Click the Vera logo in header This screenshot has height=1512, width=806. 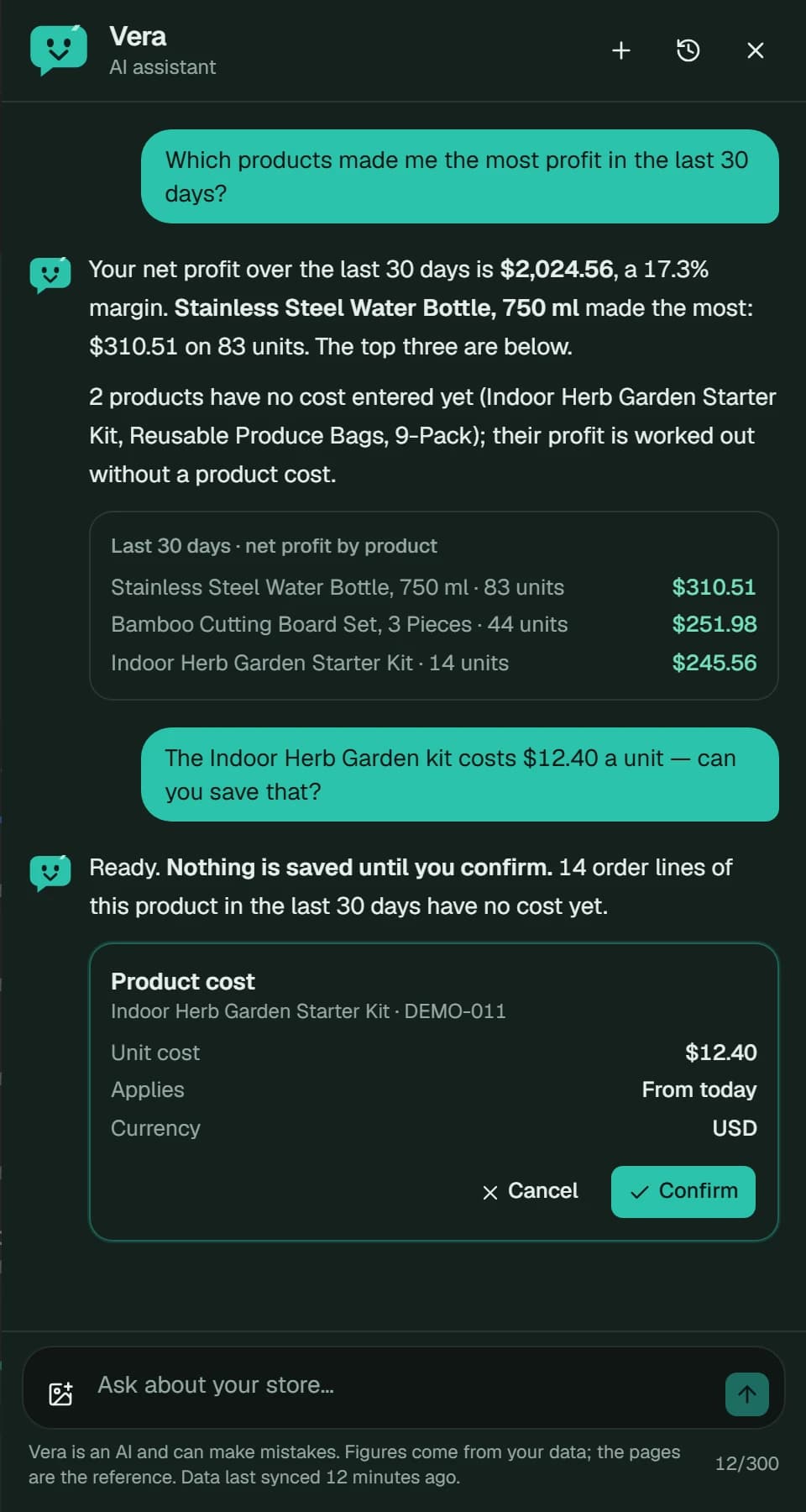click(x=59, y=50)
